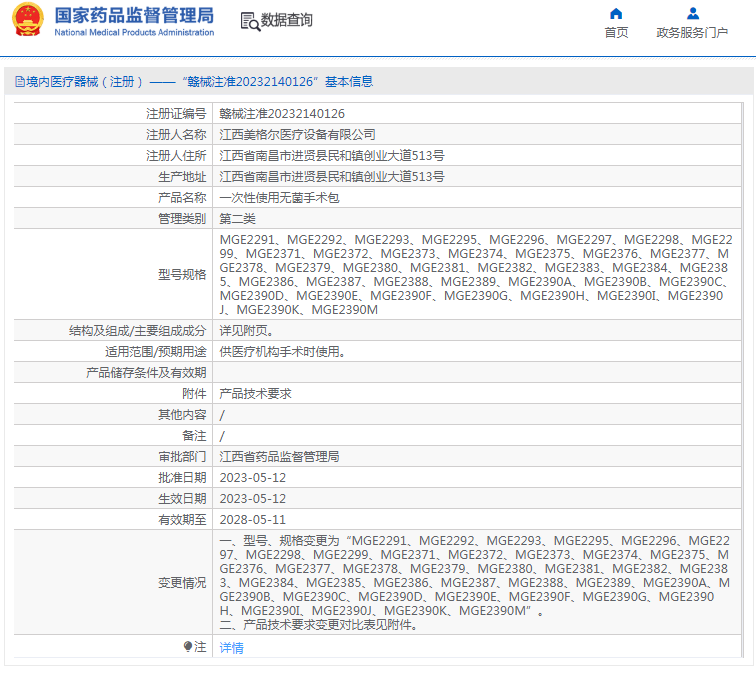Click the 第二类 management category value
The width and height of the screenshot is (756, 678).
pyautogui.click(x=237, y=219)
